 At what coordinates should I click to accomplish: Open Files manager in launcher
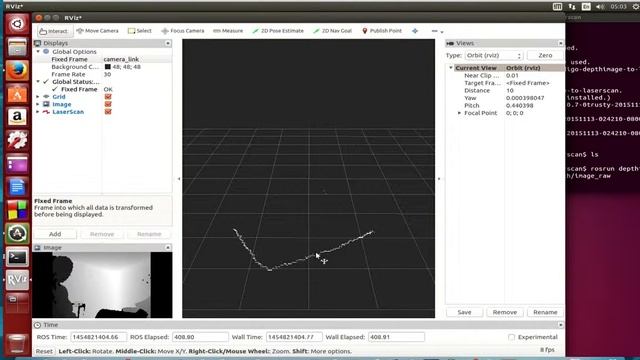click(17, 47)
